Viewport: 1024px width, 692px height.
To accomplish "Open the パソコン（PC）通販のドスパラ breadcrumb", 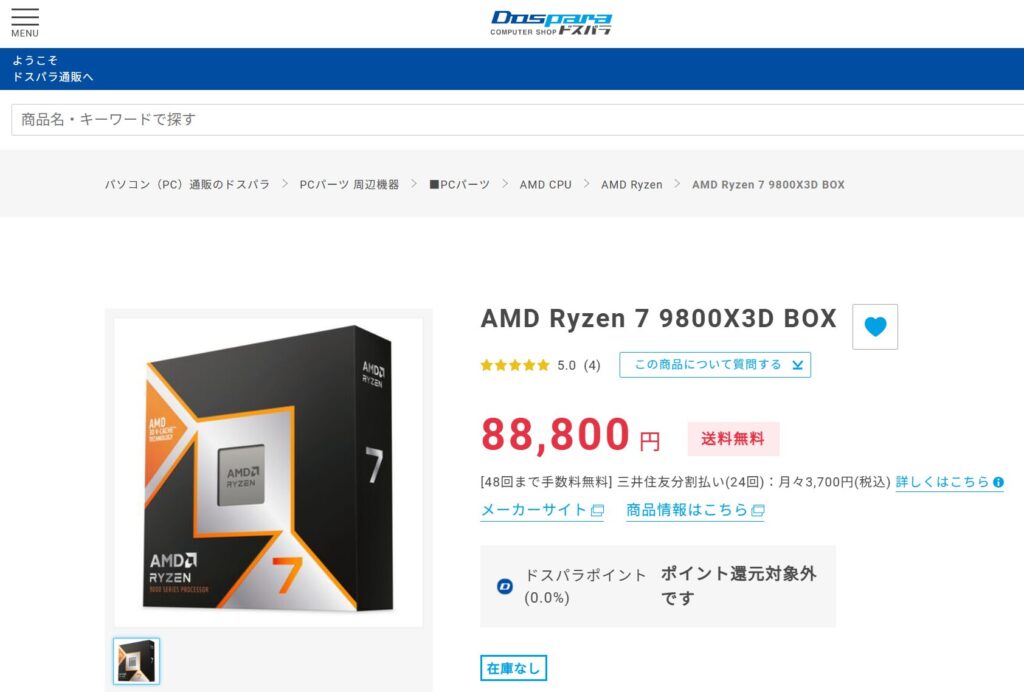I will (187, 185).
